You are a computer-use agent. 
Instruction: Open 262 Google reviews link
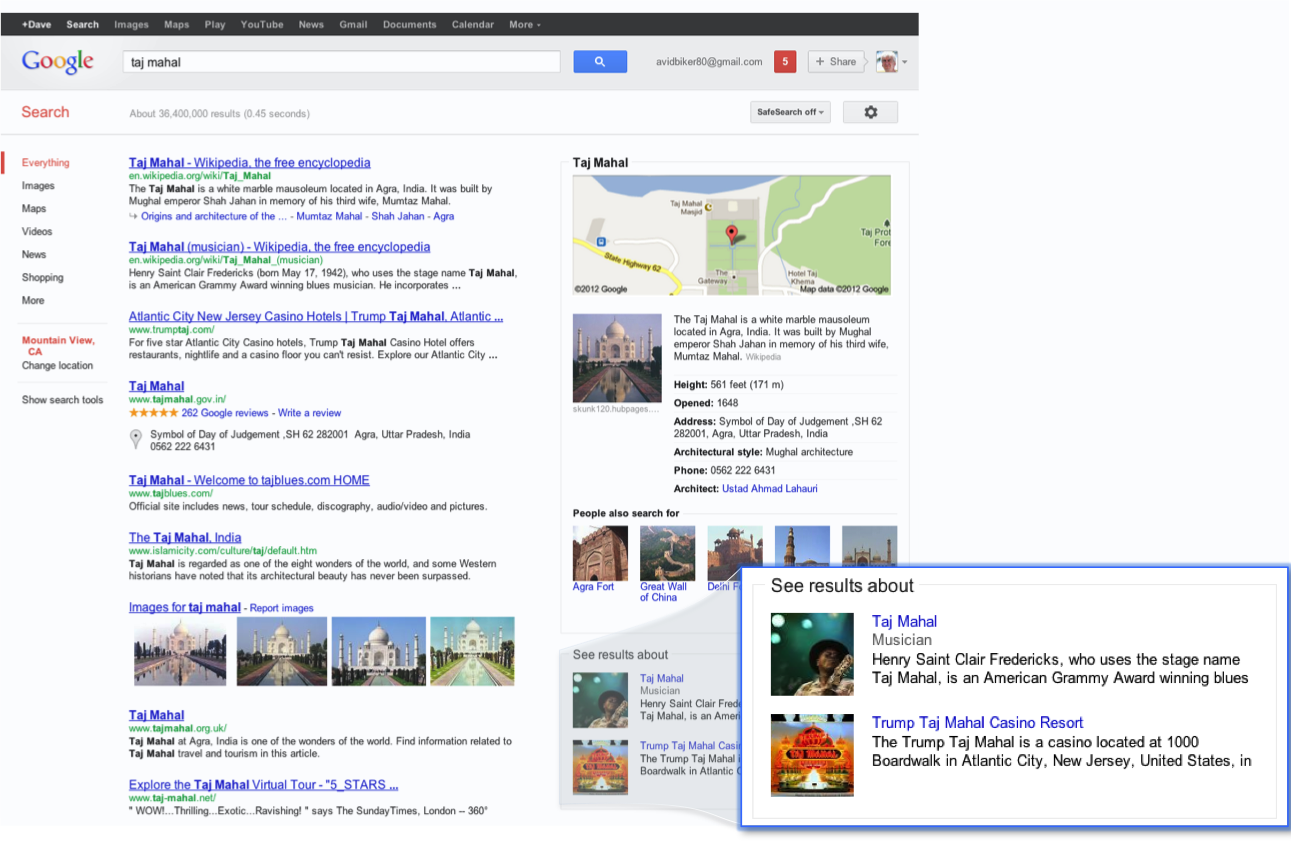click(x=225, y=413)
